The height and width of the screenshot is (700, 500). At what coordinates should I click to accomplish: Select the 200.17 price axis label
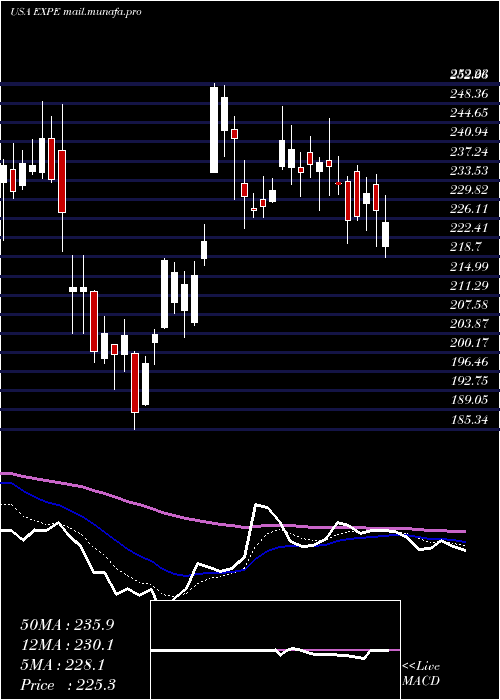point(469,343)
